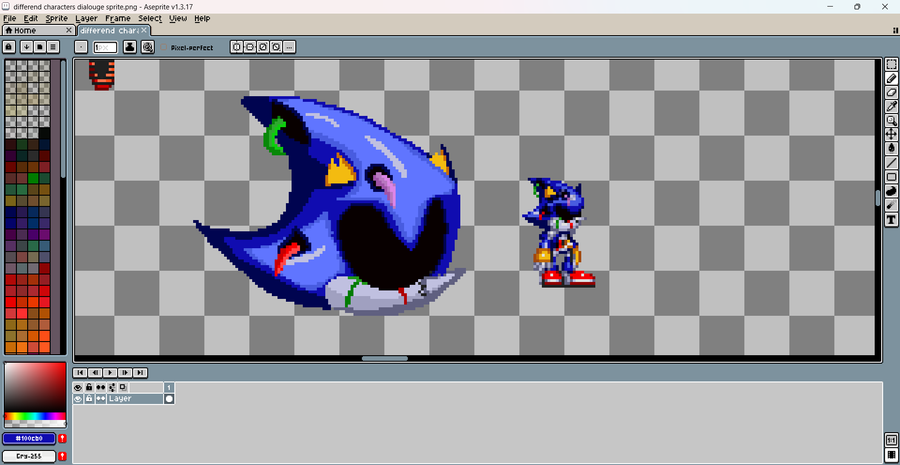900x465 pixels.
Task: Click the rainbow hue slider
Action: click(35, 416)
